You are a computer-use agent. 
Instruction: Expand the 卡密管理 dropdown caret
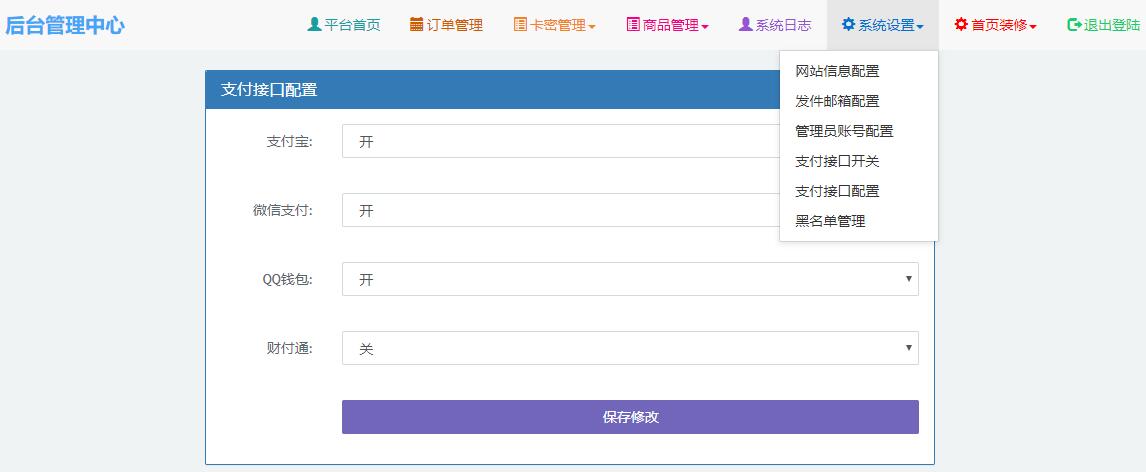(592, 27)
